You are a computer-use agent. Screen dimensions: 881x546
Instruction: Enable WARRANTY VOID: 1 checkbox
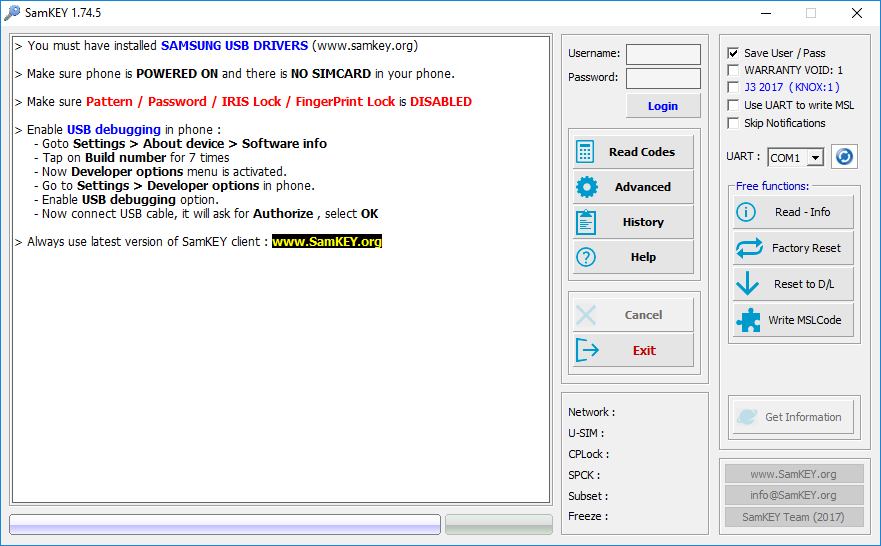(733, 70)
